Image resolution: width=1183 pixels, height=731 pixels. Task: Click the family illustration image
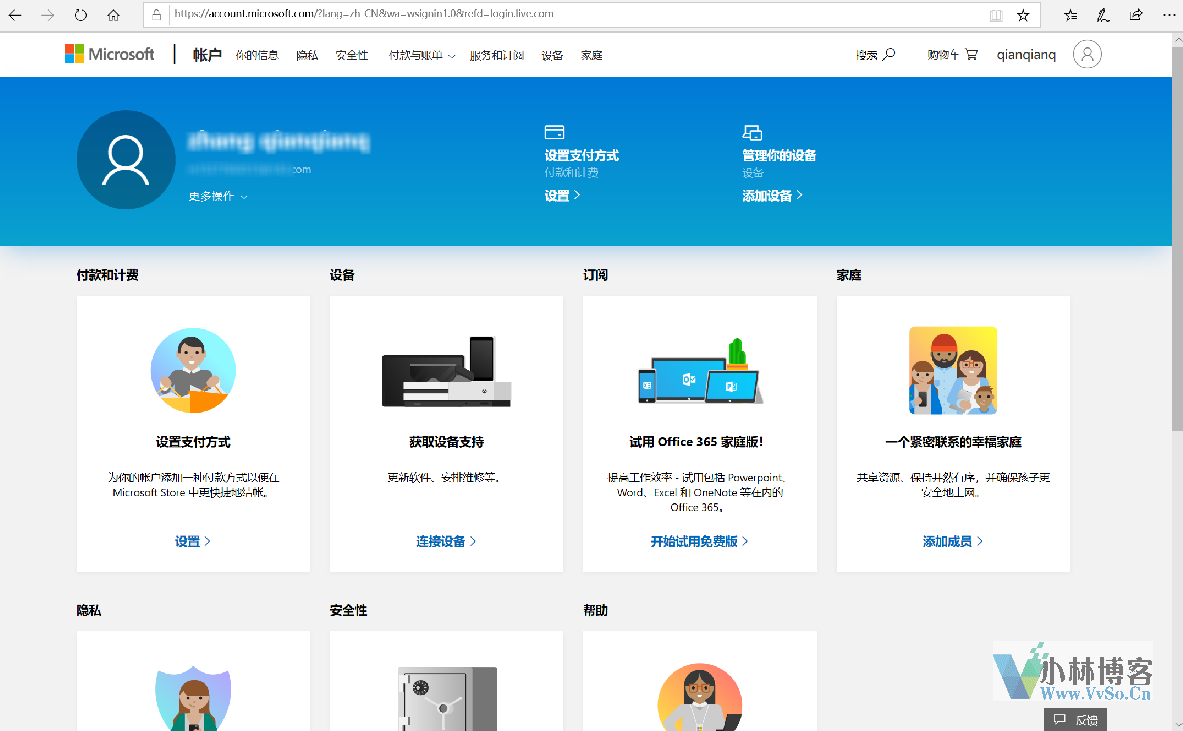click(x=953, y=370)
